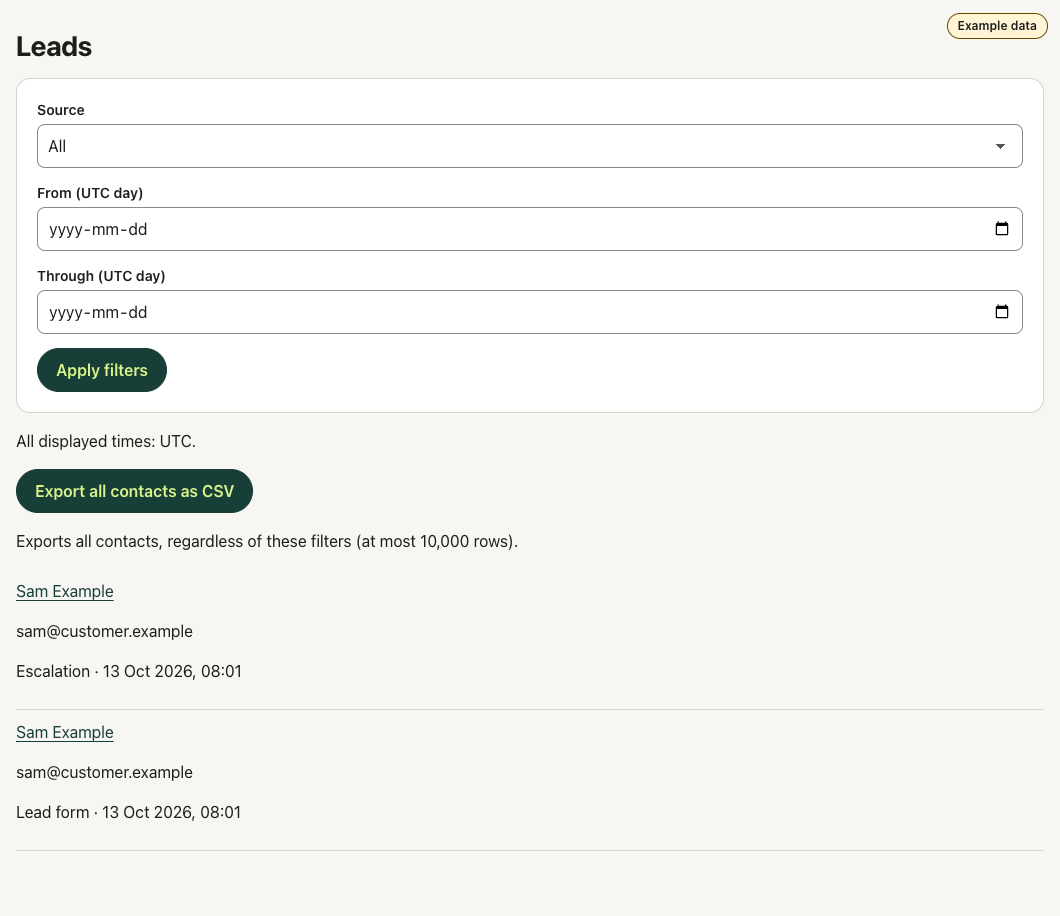Open Sam Example link in Lead form entry
This screenshot has width=1060, height=916.
(x=65, y=733)
